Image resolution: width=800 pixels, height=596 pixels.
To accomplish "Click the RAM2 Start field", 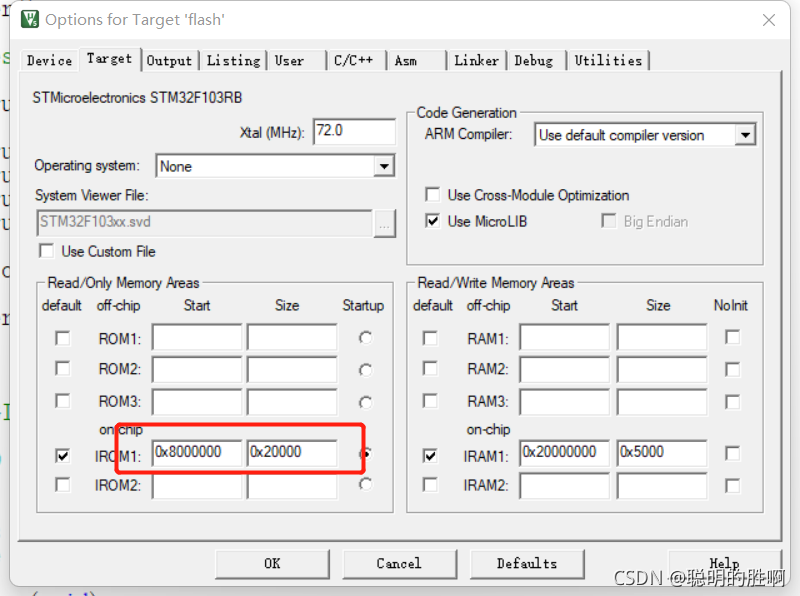I will click(x=565, y=369).
